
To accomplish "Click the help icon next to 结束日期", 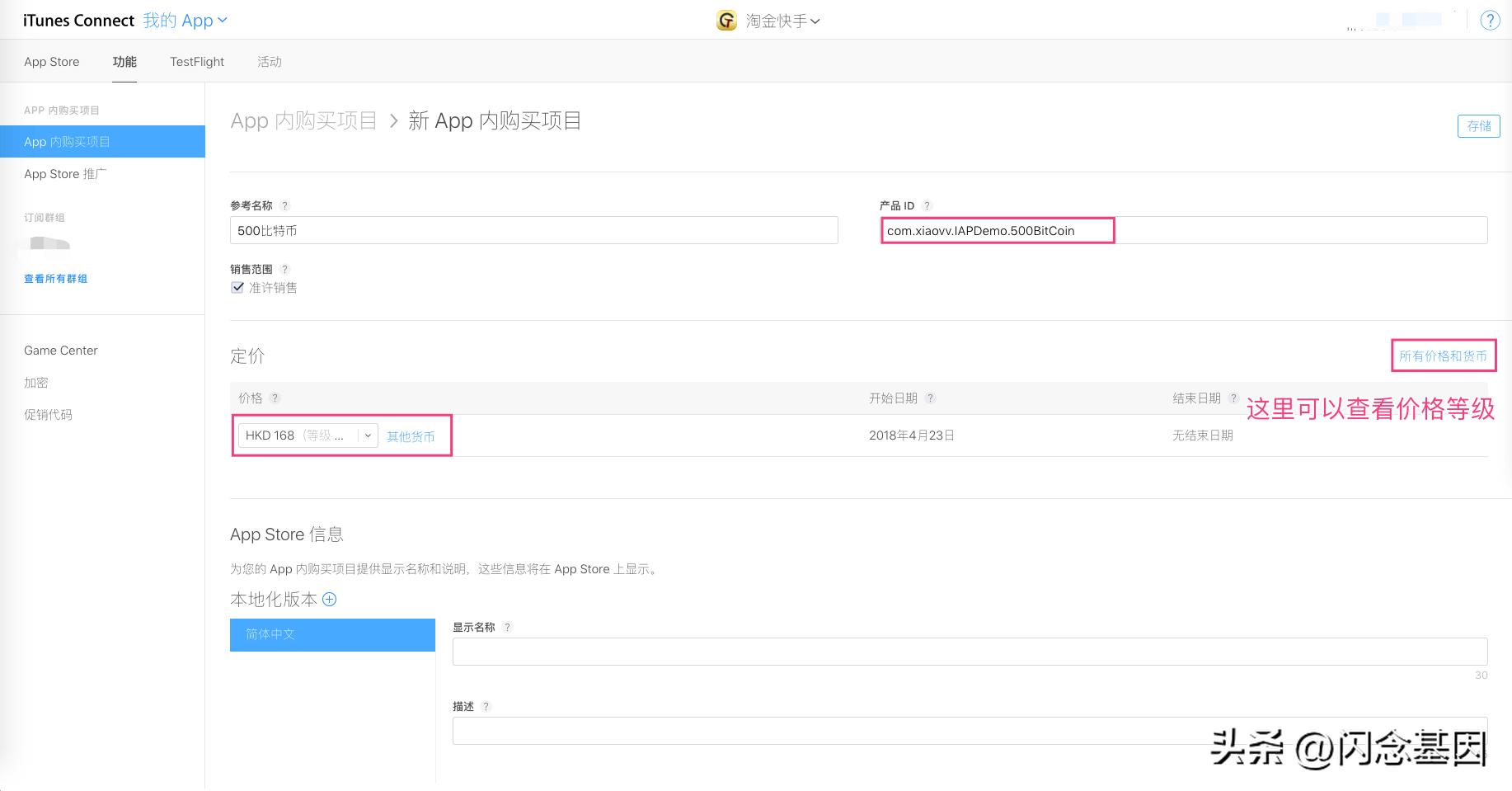I will coord(1233,398).
